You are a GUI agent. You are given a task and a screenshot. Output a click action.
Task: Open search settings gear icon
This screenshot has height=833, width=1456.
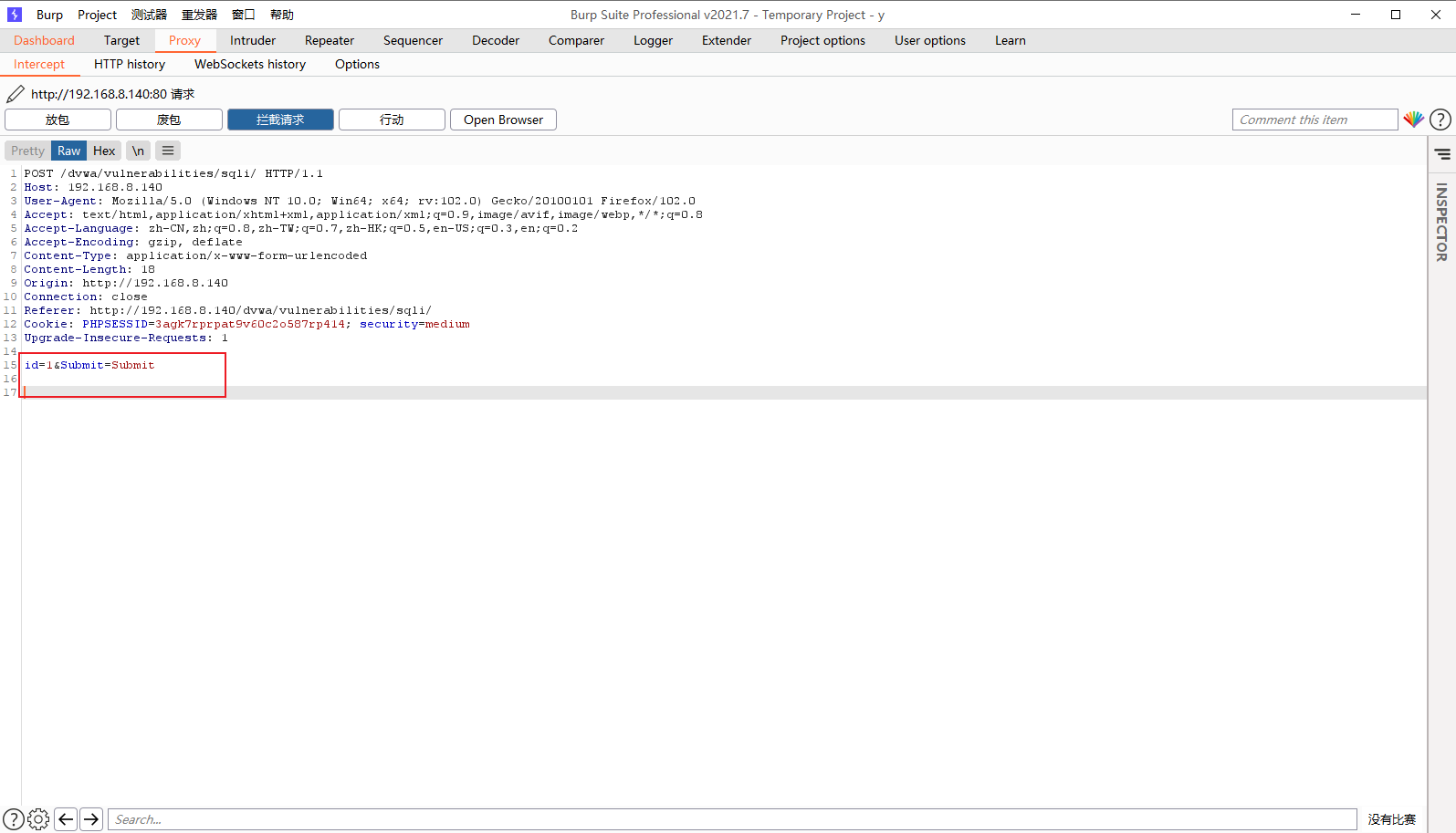[x=38, y=819]
